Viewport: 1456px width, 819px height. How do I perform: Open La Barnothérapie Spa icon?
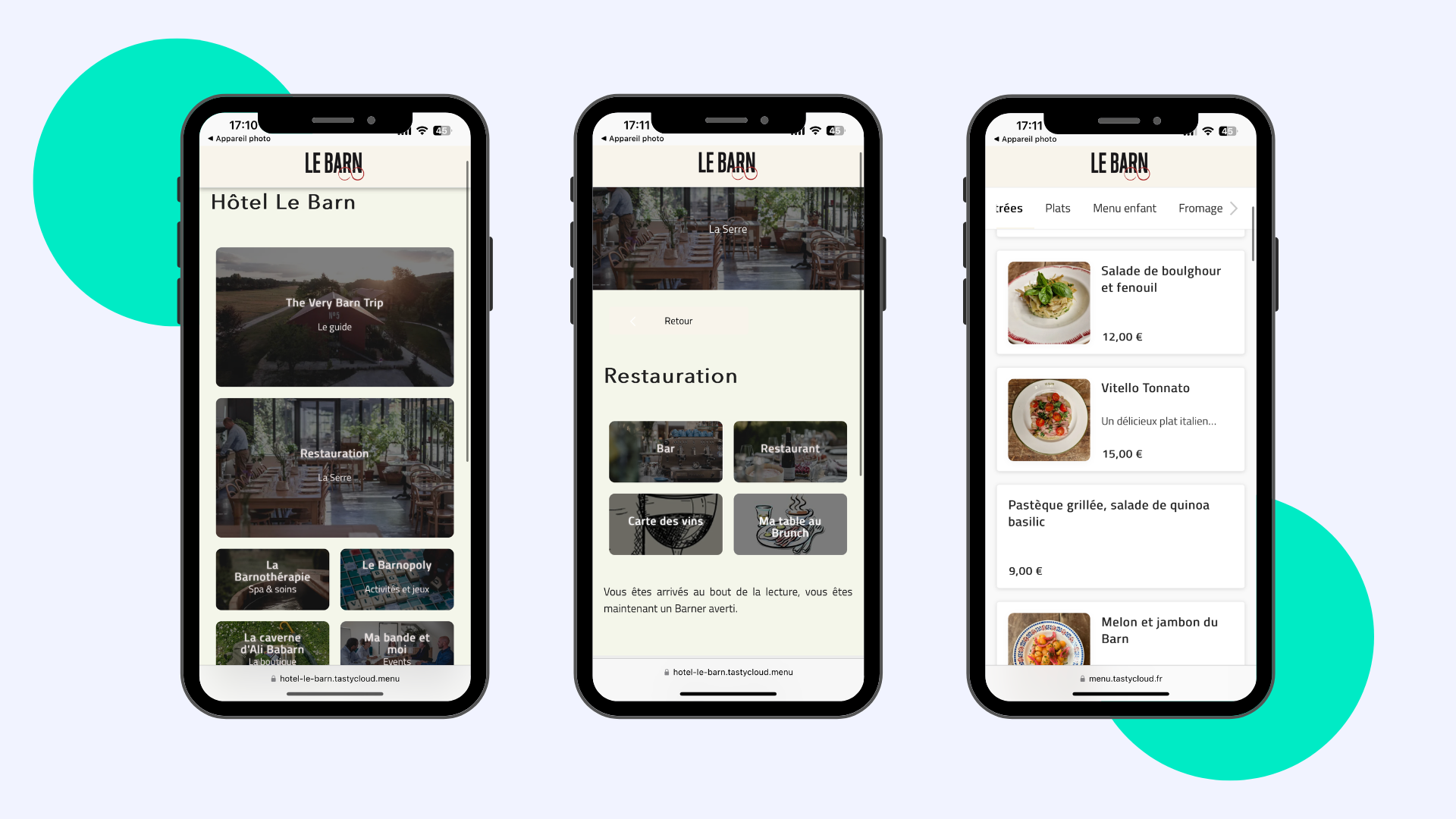coord(272,581)
